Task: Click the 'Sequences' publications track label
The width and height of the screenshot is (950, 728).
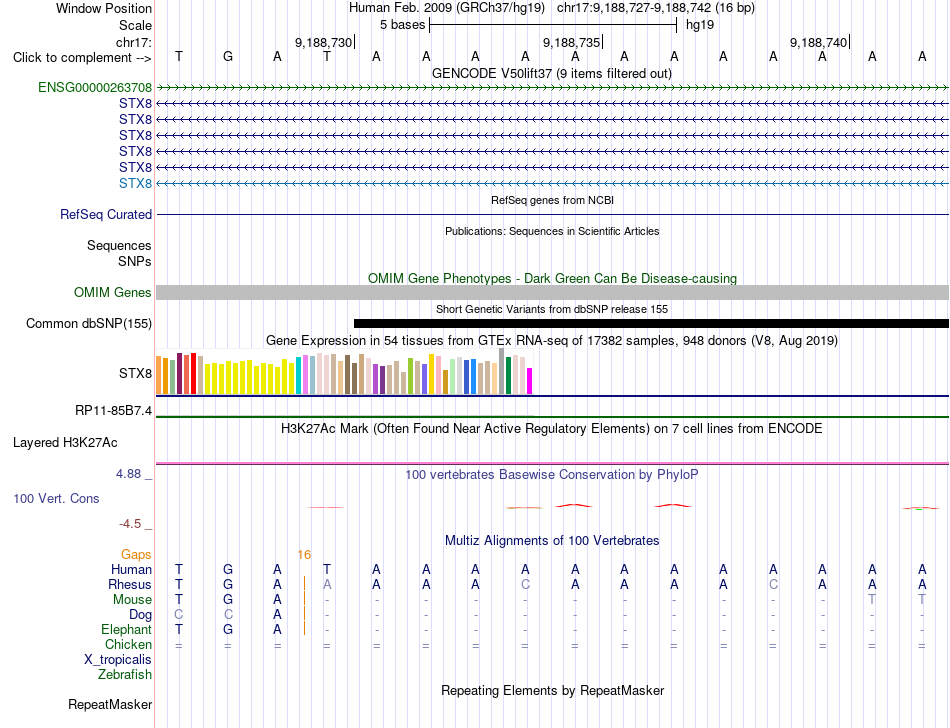Action: coord(119,245)
